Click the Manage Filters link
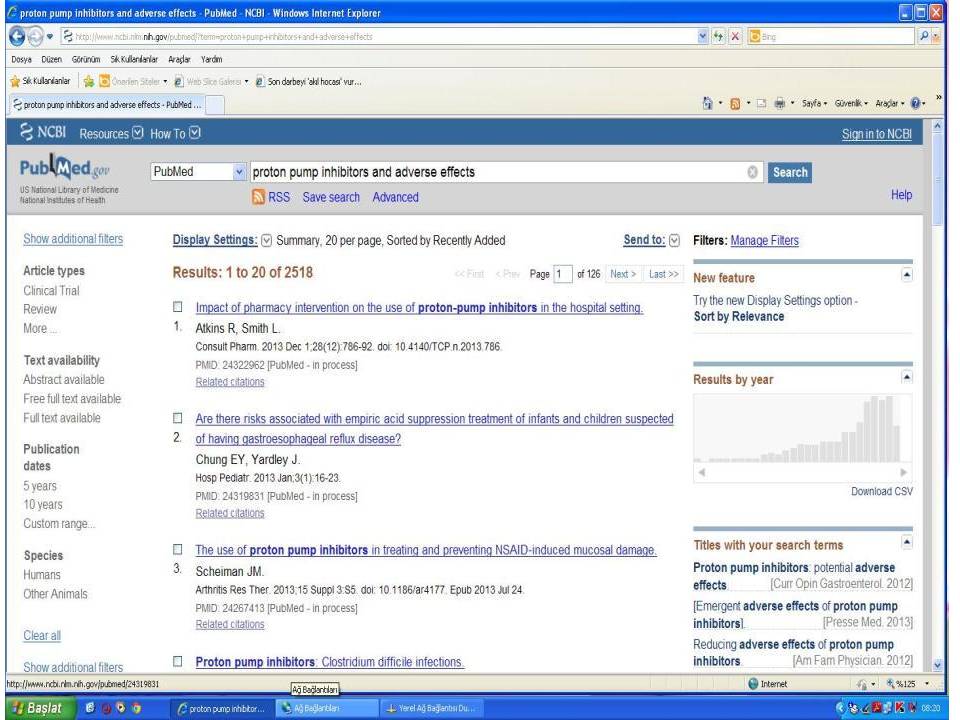960x720 pixels. (764, 241)
